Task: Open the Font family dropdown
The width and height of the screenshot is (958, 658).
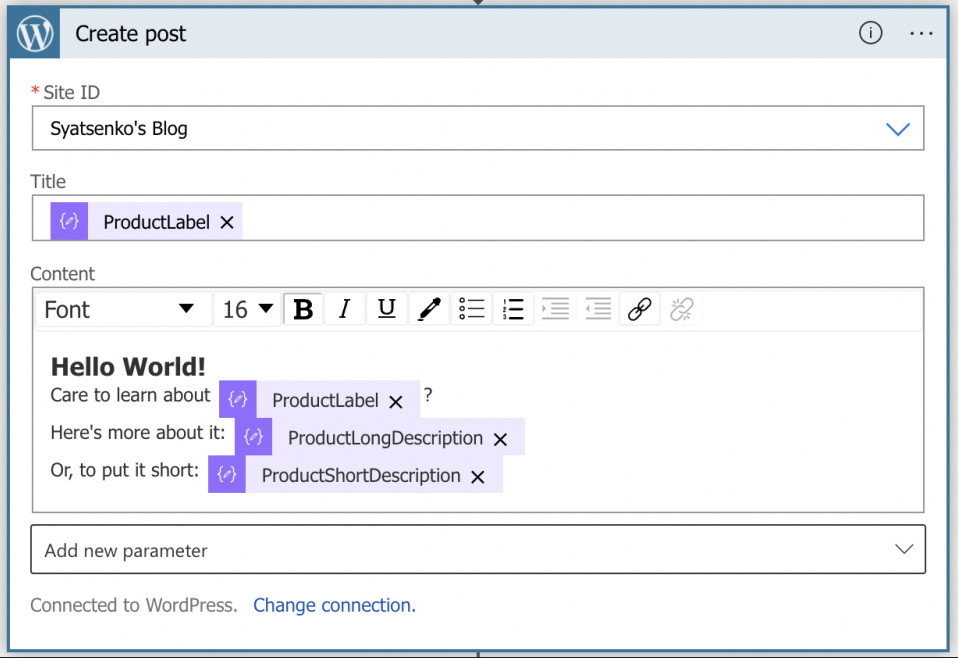Action: click(x=122, y=309)
